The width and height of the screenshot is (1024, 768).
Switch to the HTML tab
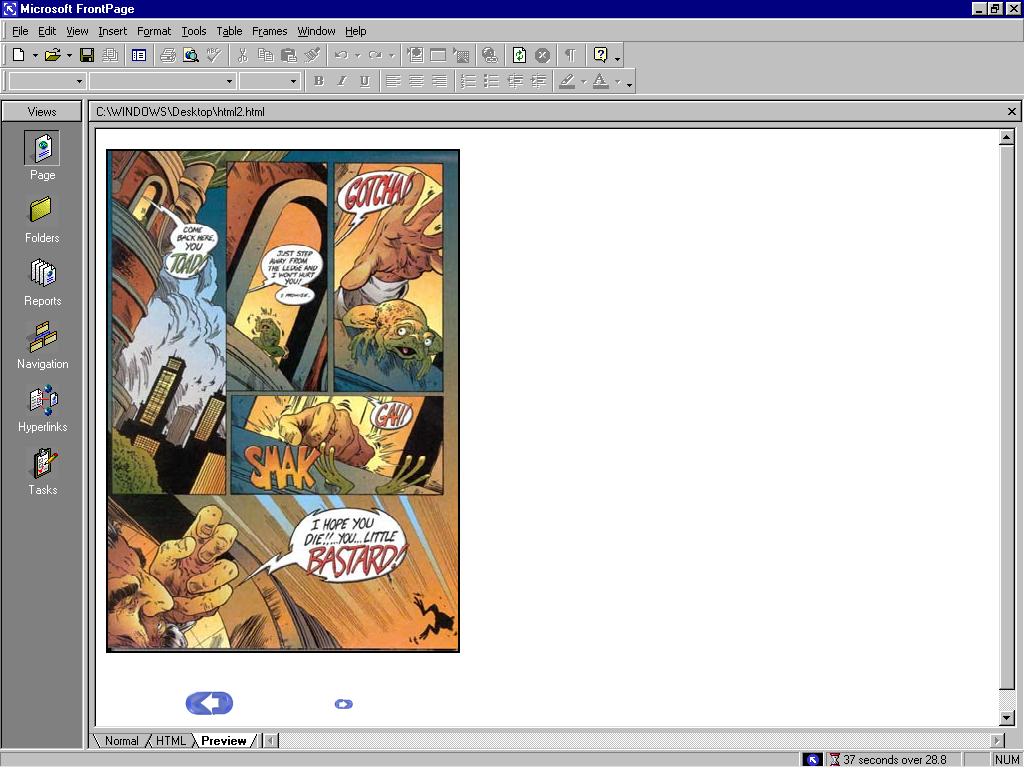[x=170, y=741]
